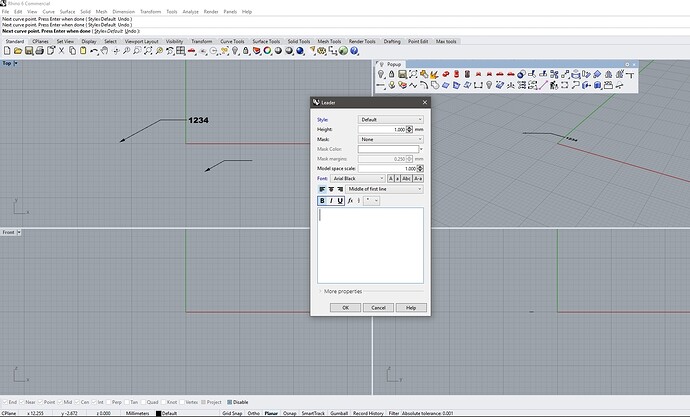Click the Copy icon in Standard toolbar

point(72,51)
